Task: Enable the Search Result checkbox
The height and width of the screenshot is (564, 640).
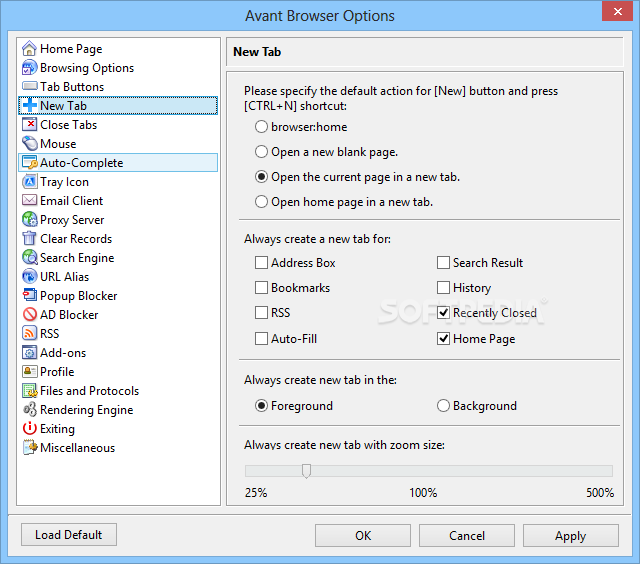Action: click(x=443, y=262)
